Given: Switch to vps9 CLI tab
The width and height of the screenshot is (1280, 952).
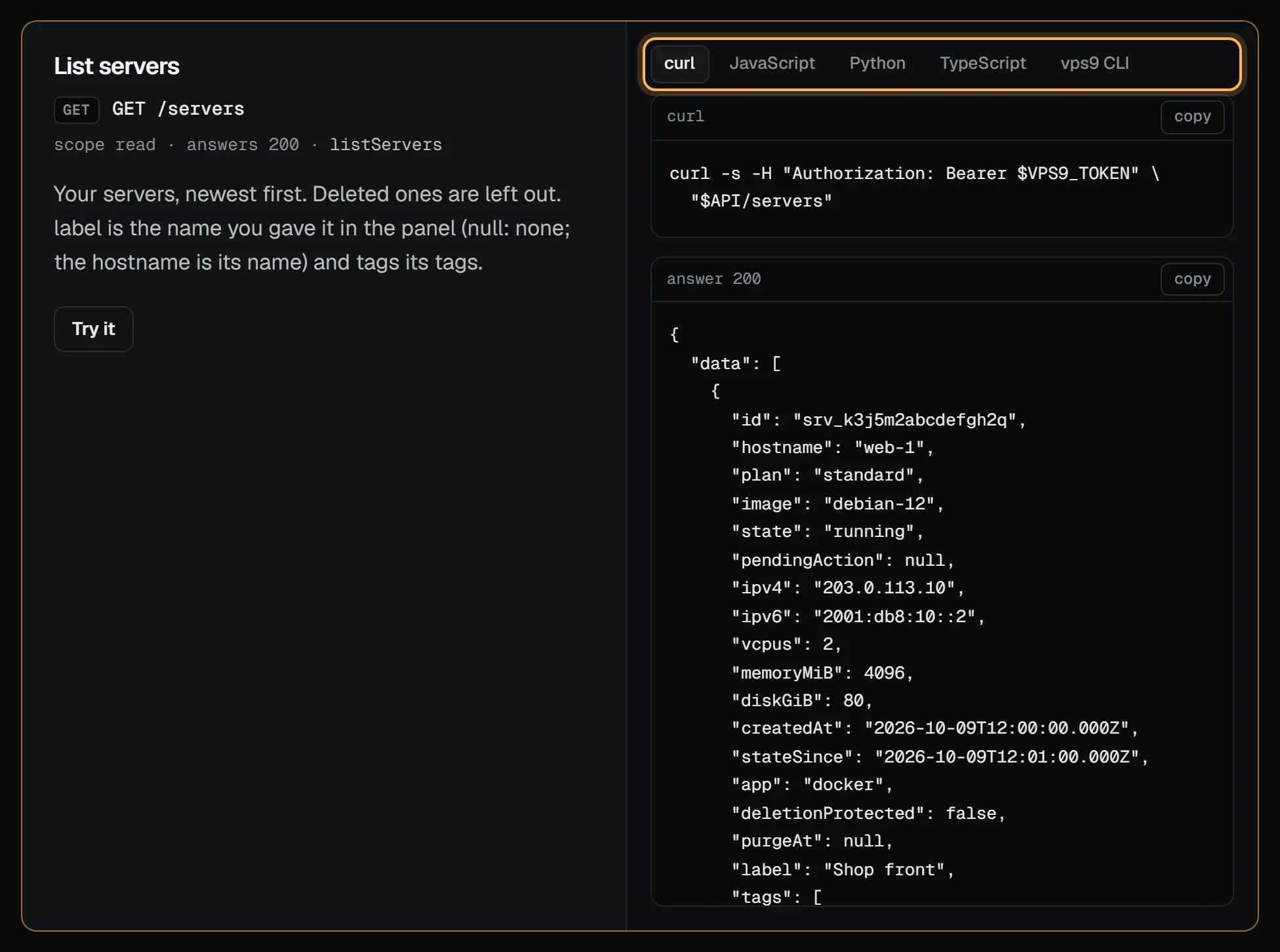Looking at the screenshot, I should pyautogui.click(x=1094, y=64).
